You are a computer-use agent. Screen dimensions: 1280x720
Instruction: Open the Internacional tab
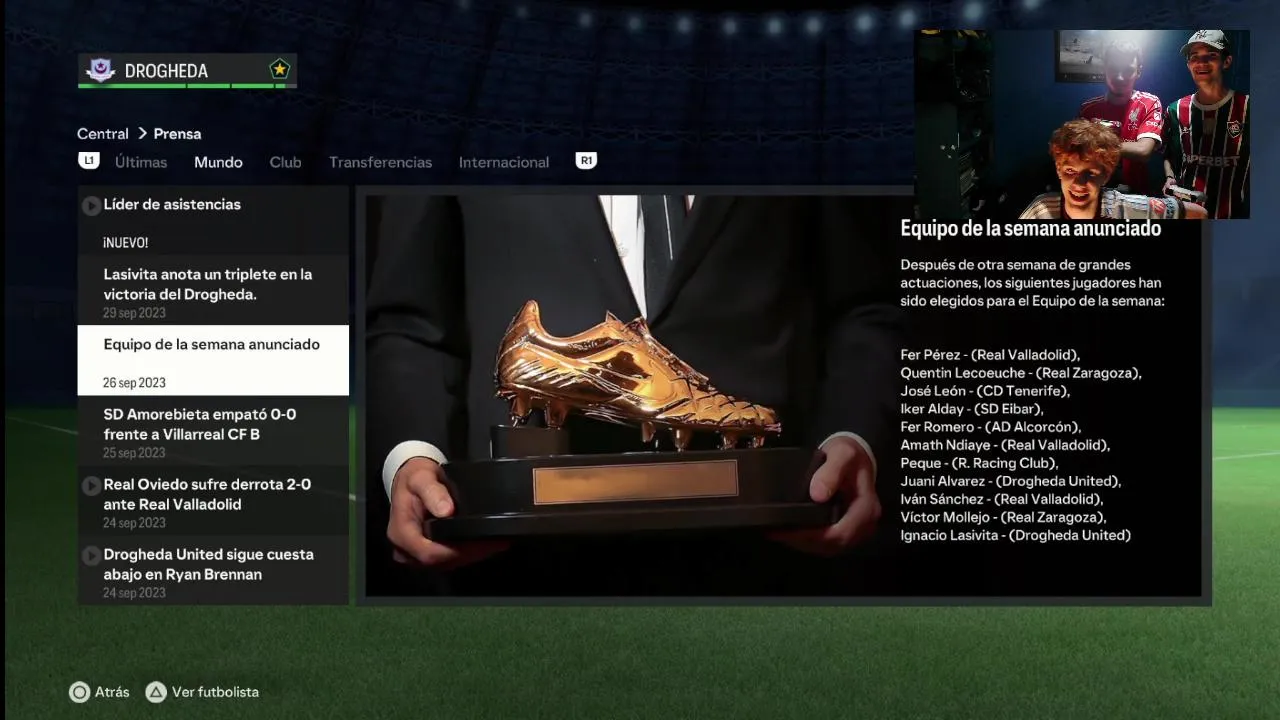point(504,162)
